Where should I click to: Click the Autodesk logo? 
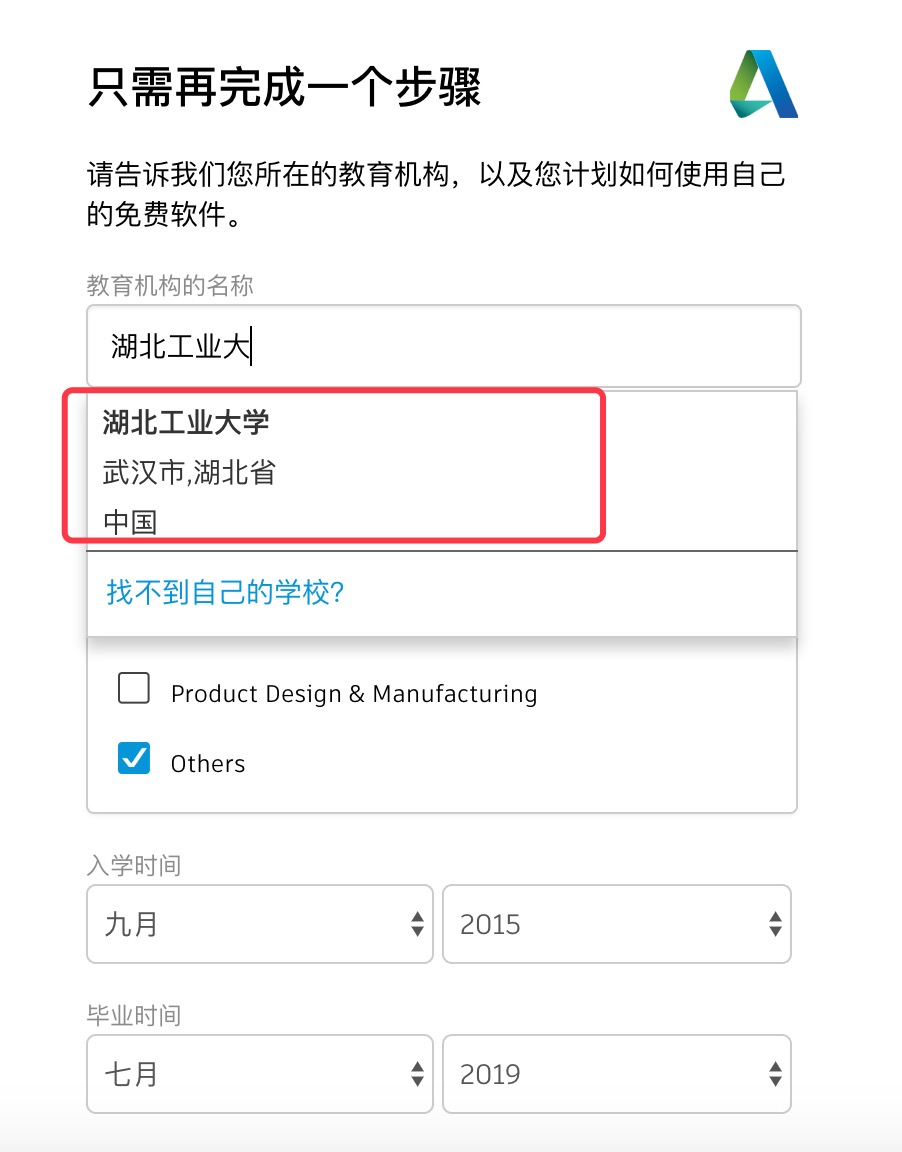763,84
